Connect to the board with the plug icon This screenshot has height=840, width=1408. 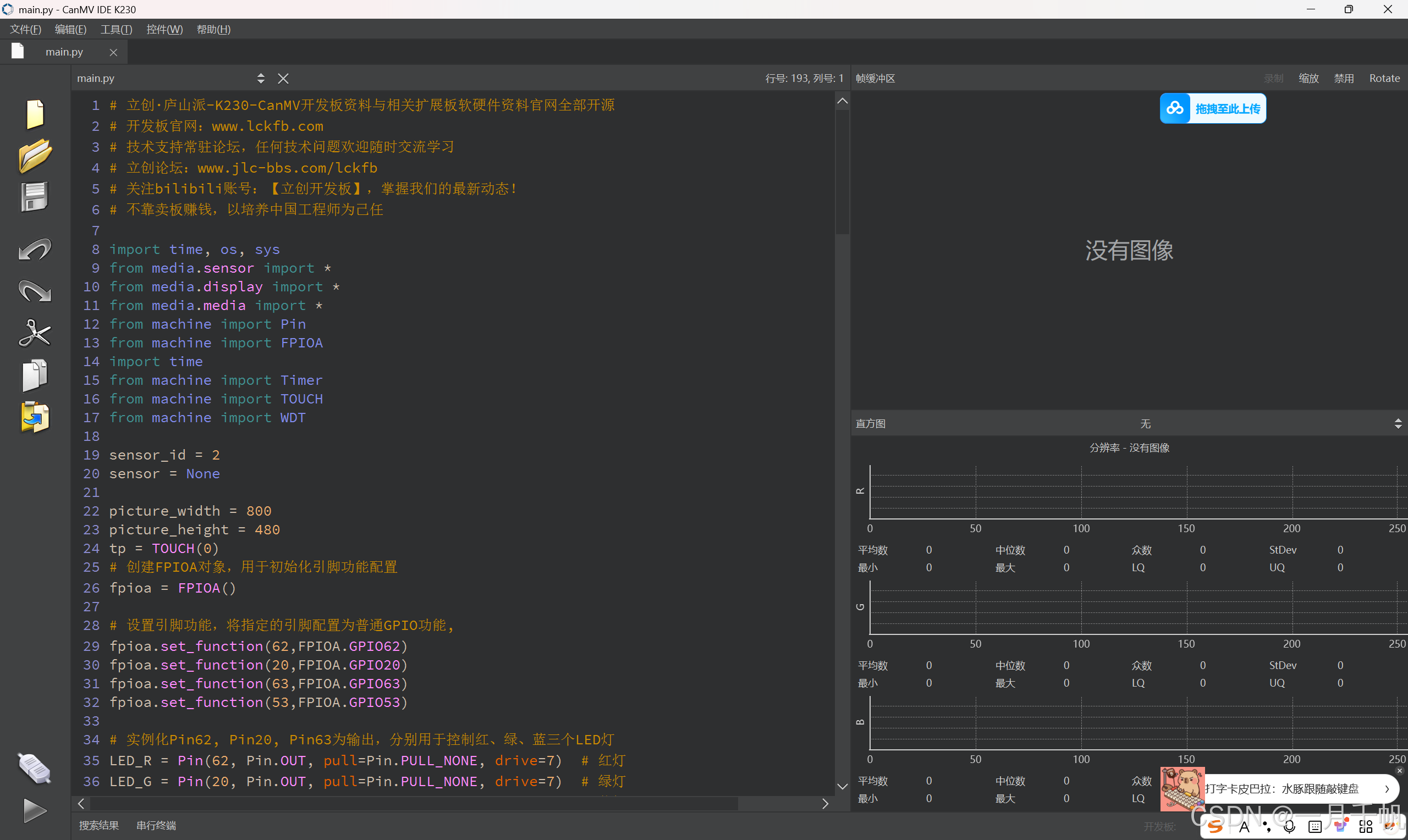[x=35, y=768]
